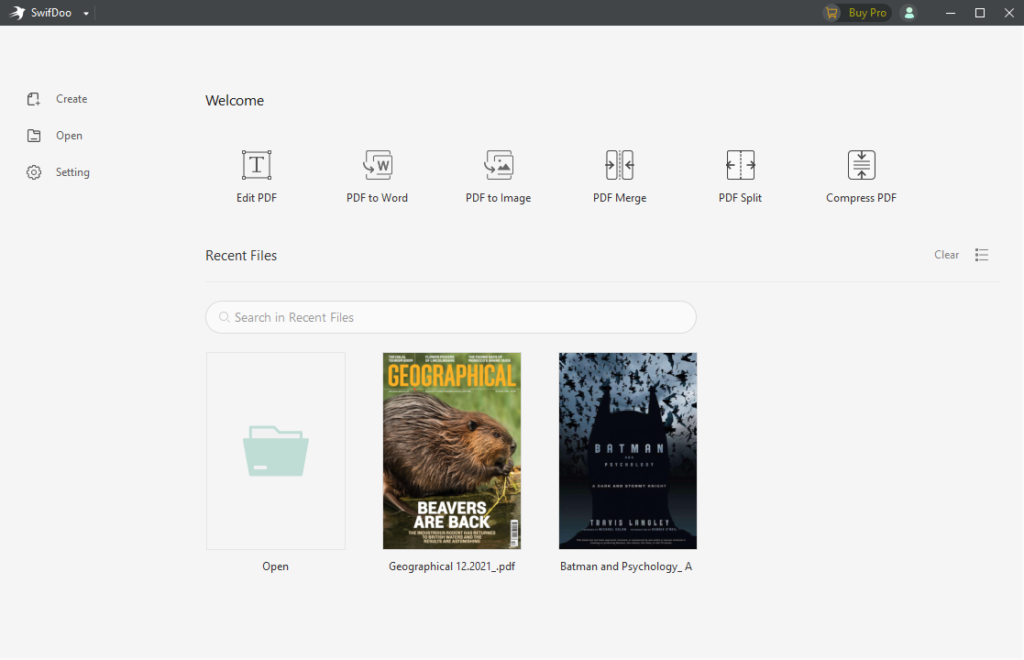This screenshot has height=660, width=1024.
Task: Open the Buy Pro purchase button
Action: coord(857,12)
